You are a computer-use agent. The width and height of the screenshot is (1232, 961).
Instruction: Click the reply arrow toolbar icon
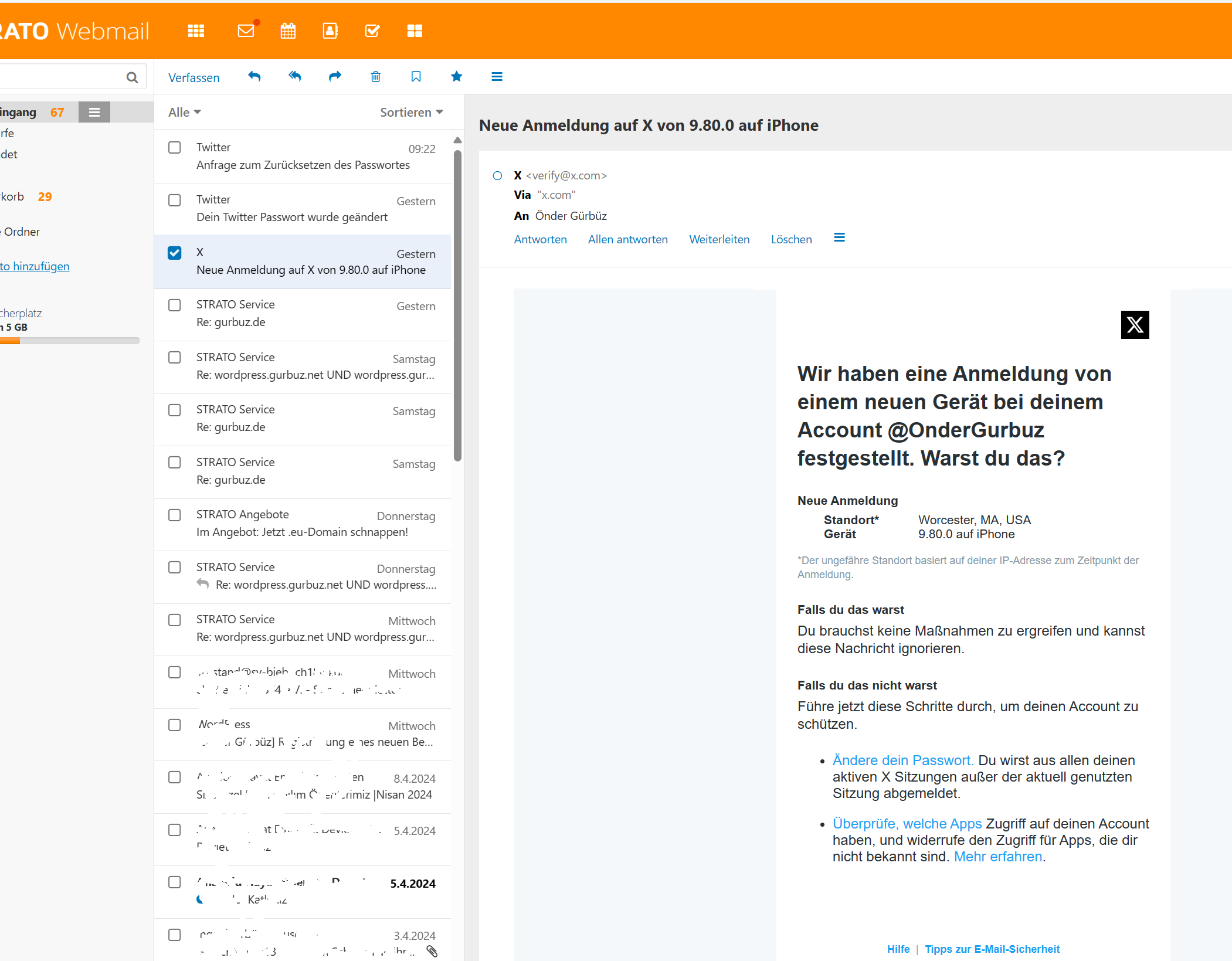(254, 76)
